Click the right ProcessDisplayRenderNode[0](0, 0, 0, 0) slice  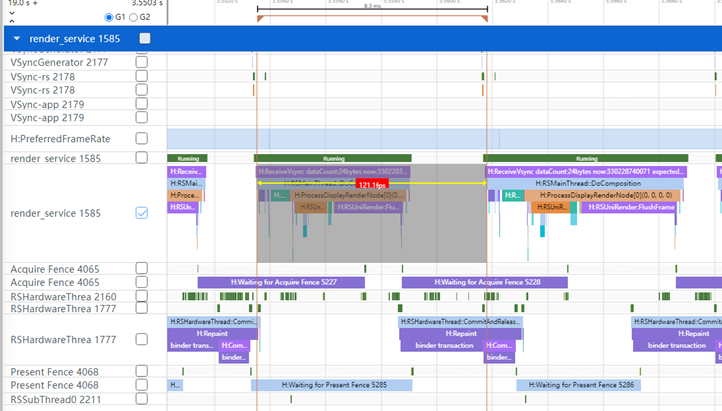tap(603, 195)
